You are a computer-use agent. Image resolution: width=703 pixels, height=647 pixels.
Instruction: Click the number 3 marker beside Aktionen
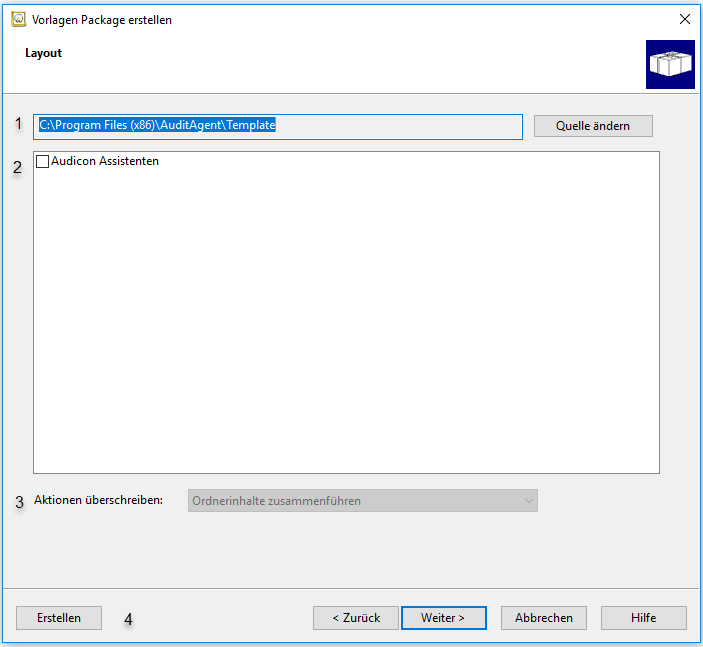[x=19, y=502]
